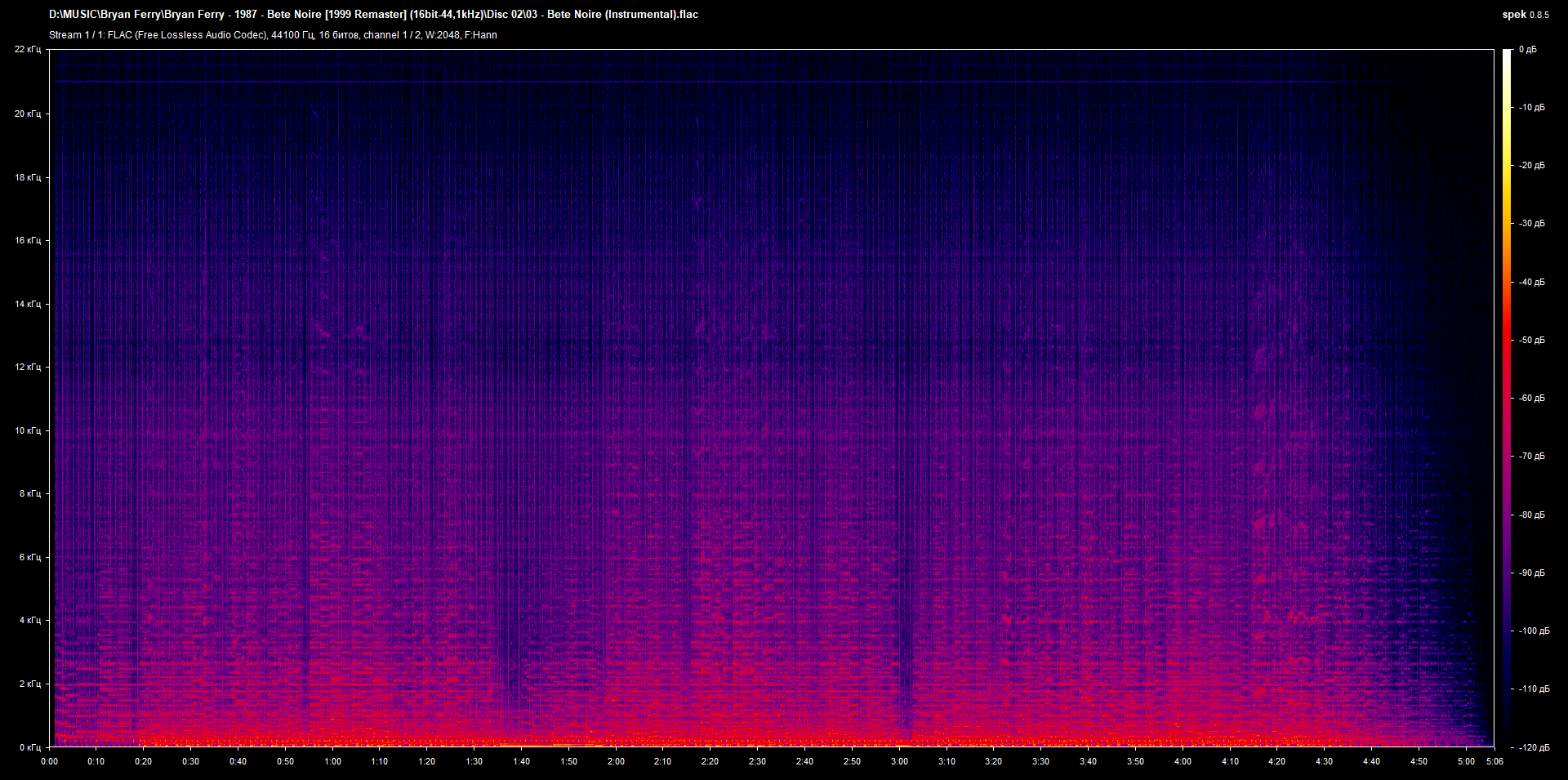Click the 0:30 time axis label
Viewport: 1568px width, 780px height.
(x=190, y=761)
